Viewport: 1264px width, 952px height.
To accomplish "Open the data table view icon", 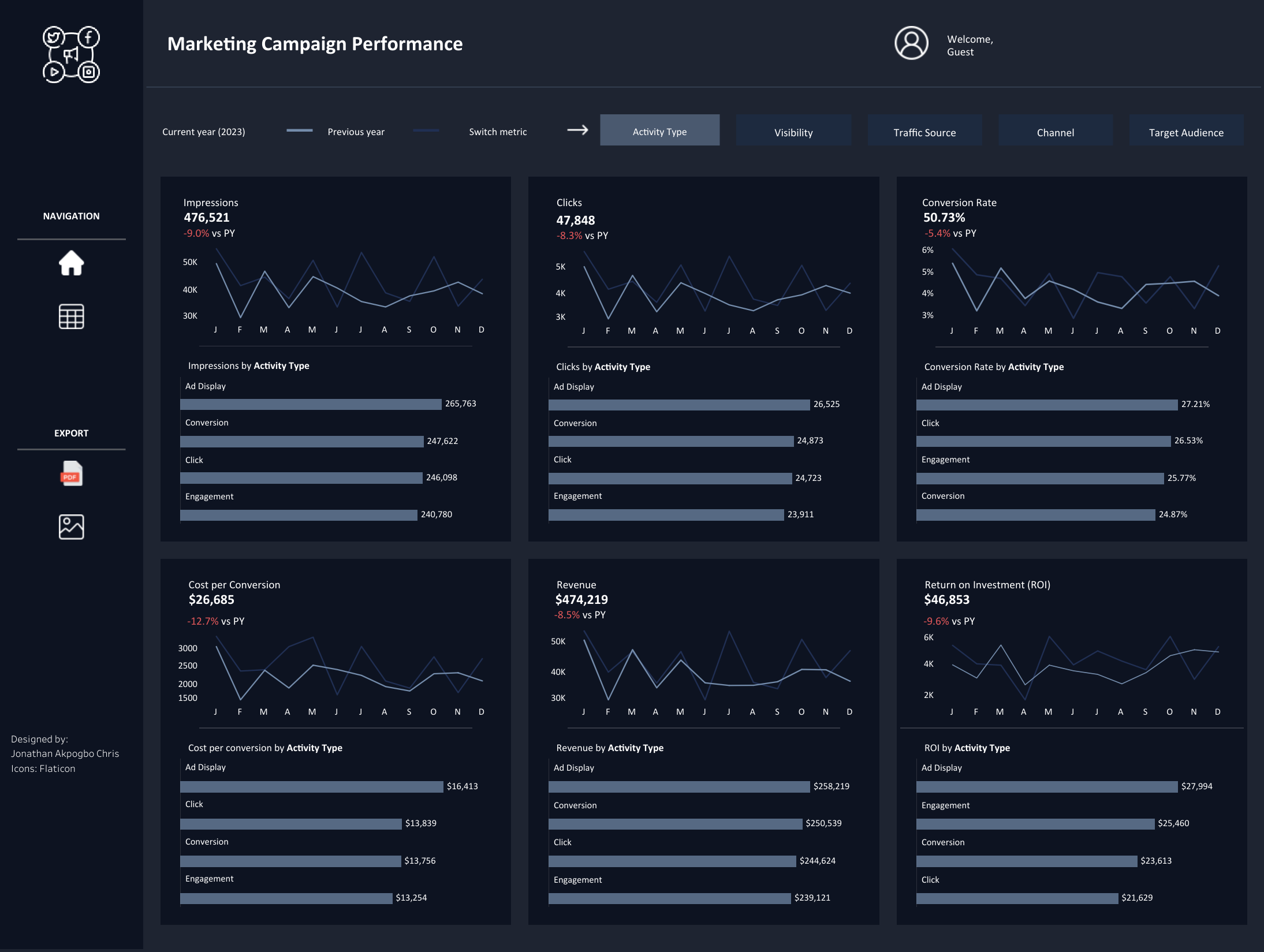I will coord(71,316).
